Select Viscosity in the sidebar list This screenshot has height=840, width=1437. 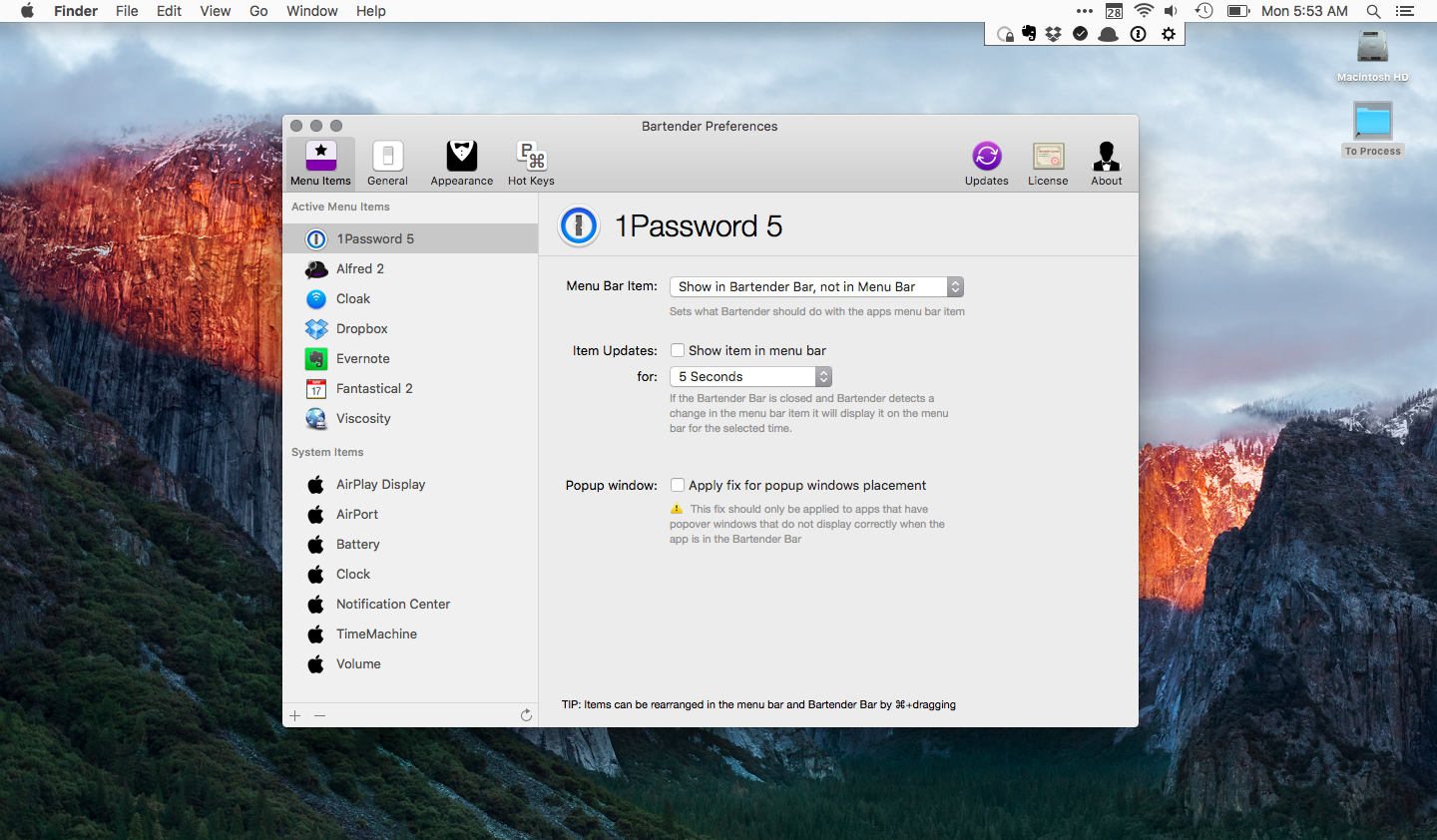click(410, 418)
